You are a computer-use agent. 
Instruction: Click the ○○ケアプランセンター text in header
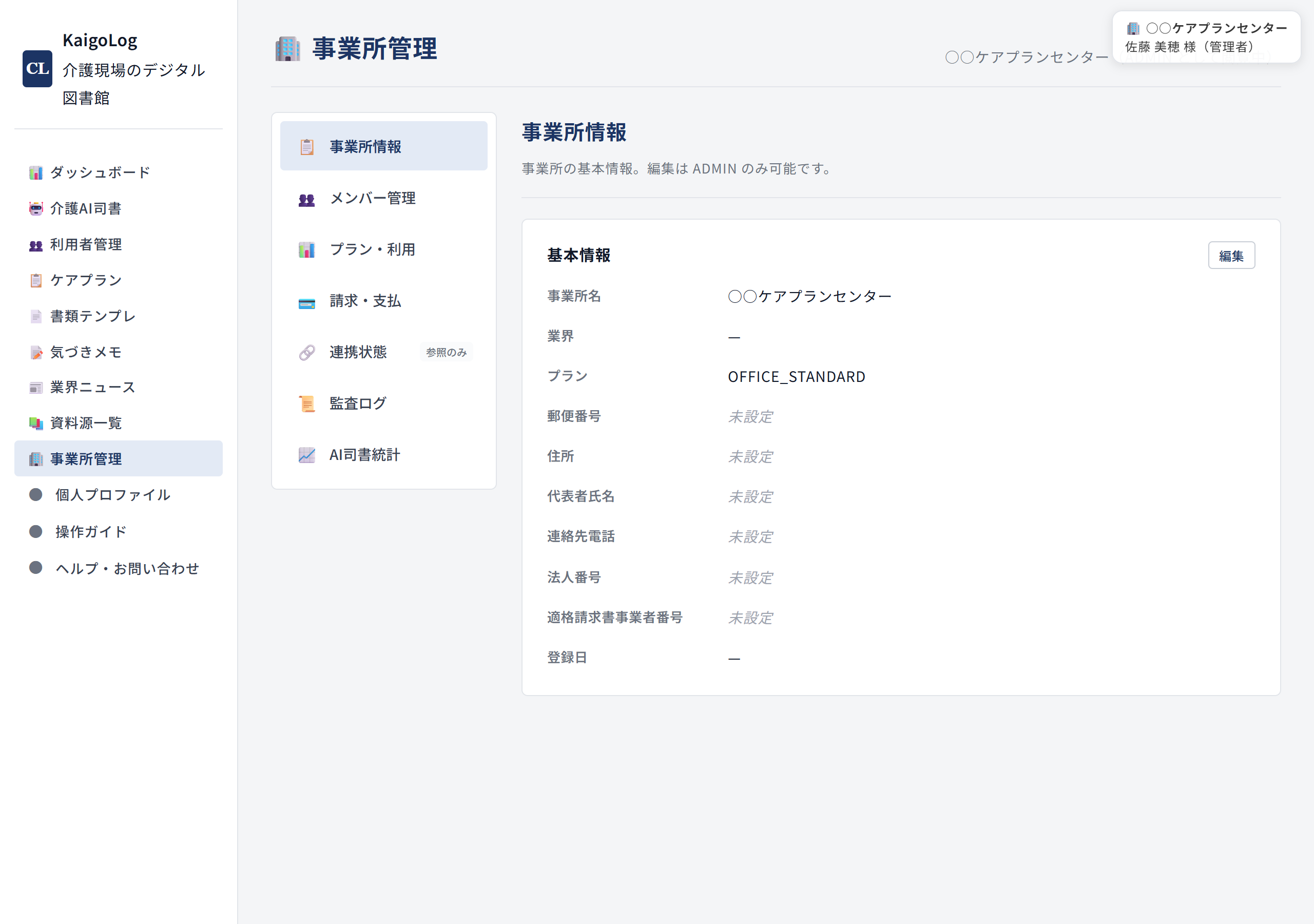1027,57
